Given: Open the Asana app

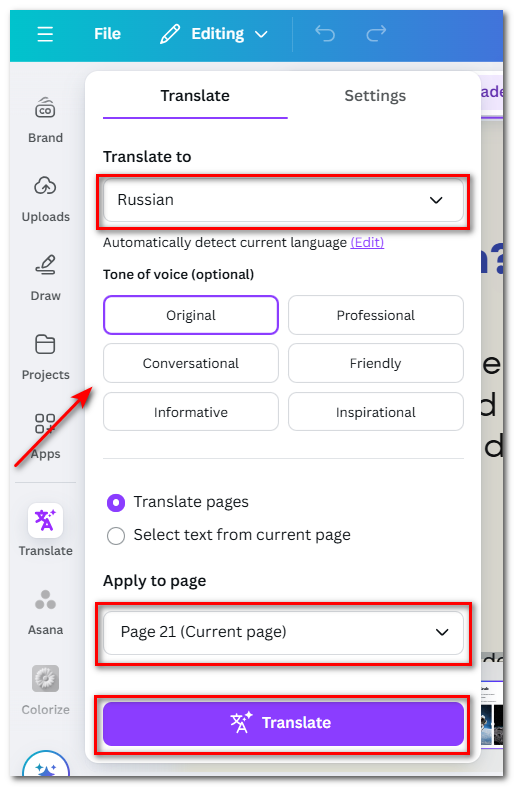Looking at the screenshot, I should tap(45, 612).
